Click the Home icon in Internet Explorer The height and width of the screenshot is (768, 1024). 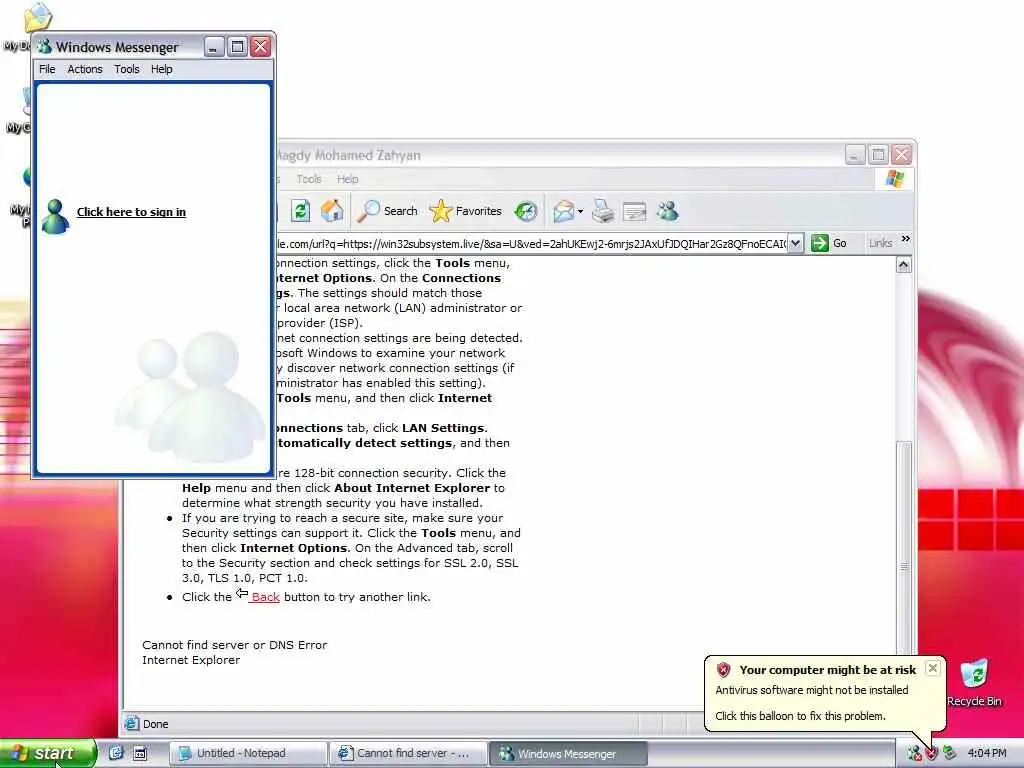(332, 211)
